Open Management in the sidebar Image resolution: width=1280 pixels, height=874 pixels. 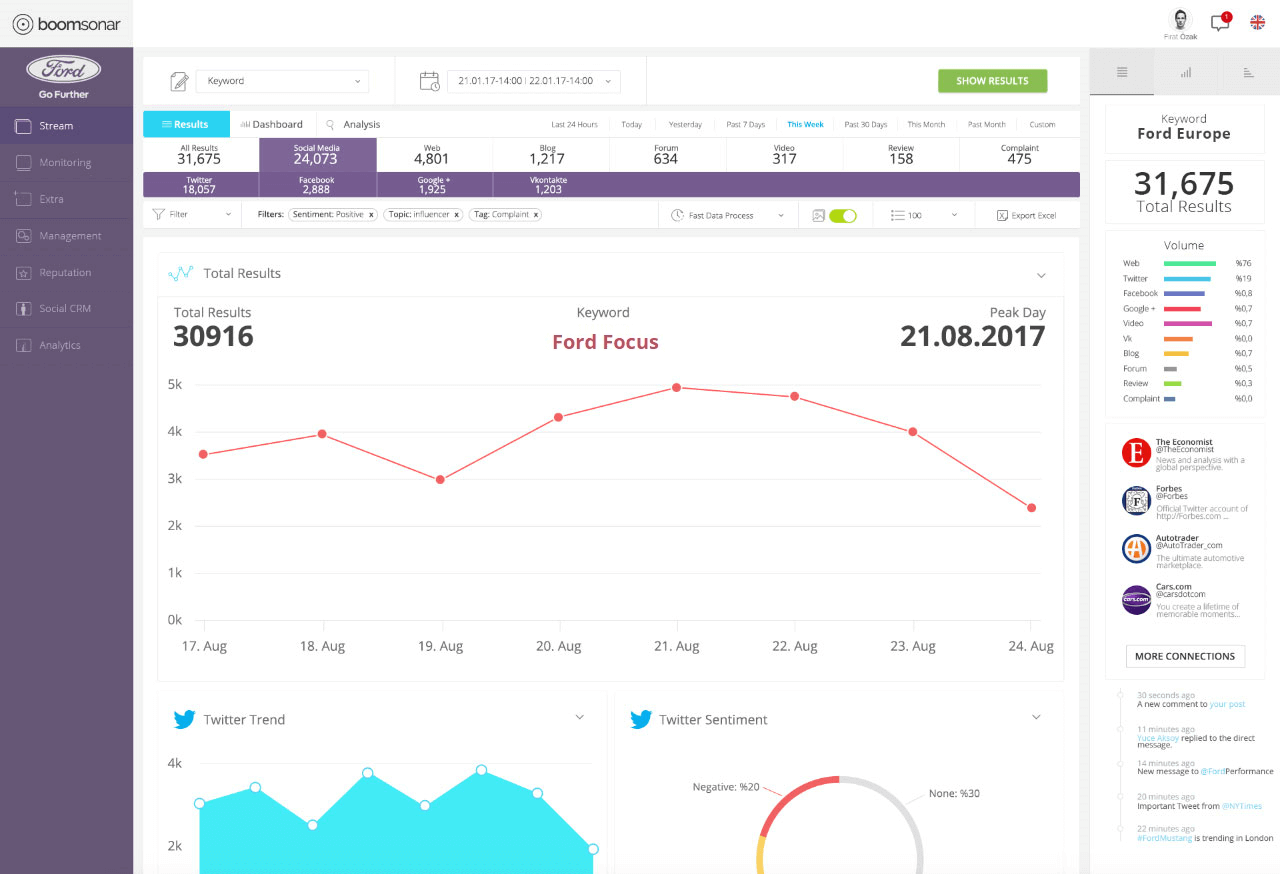point(66,236)
